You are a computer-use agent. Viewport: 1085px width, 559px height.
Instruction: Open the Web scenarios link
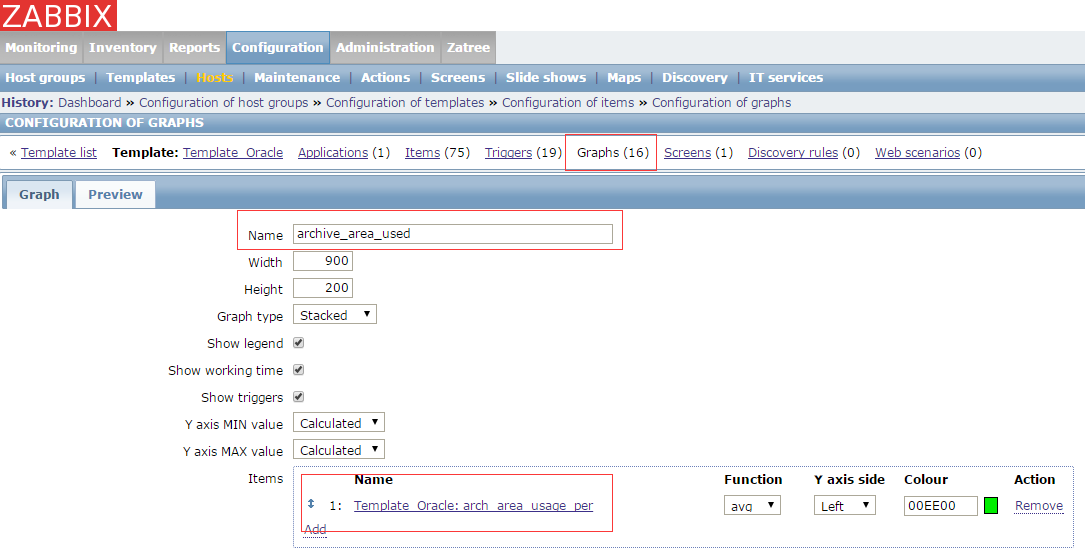point(918,152)
